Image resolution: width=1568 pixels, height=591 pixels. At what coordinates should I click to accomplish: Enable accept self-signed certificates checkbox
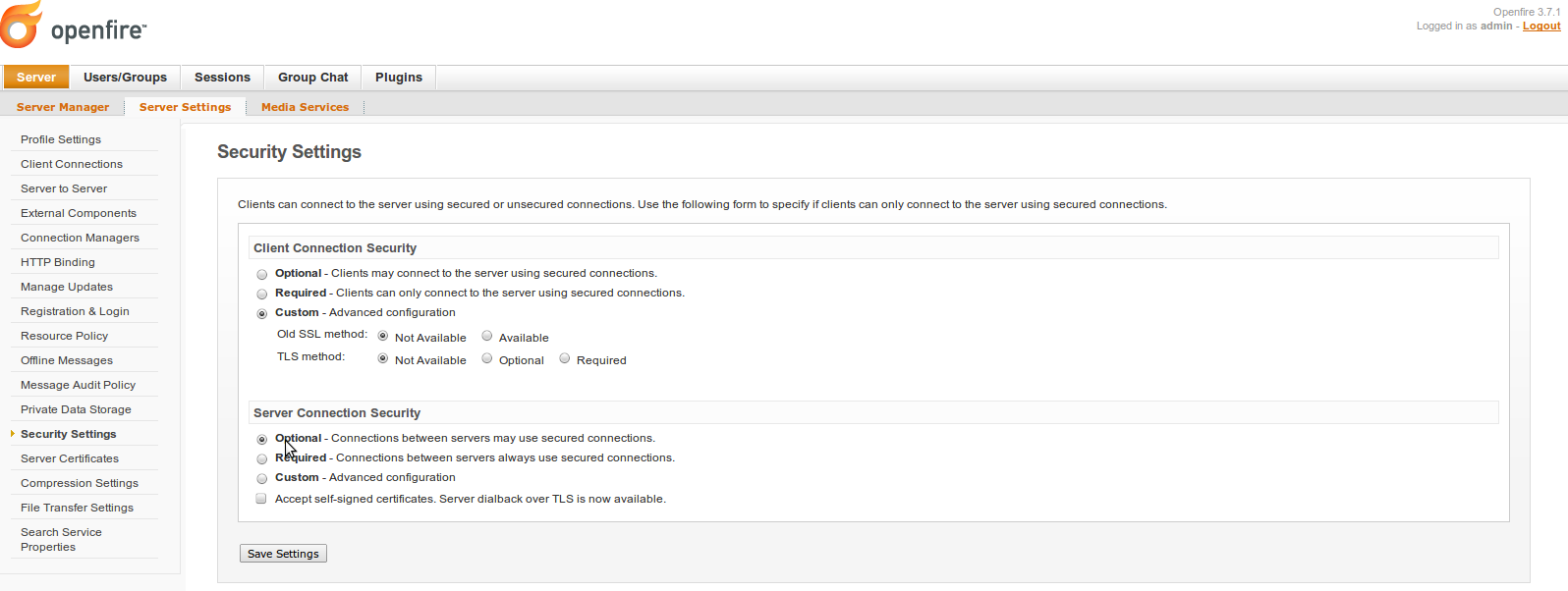261,499
